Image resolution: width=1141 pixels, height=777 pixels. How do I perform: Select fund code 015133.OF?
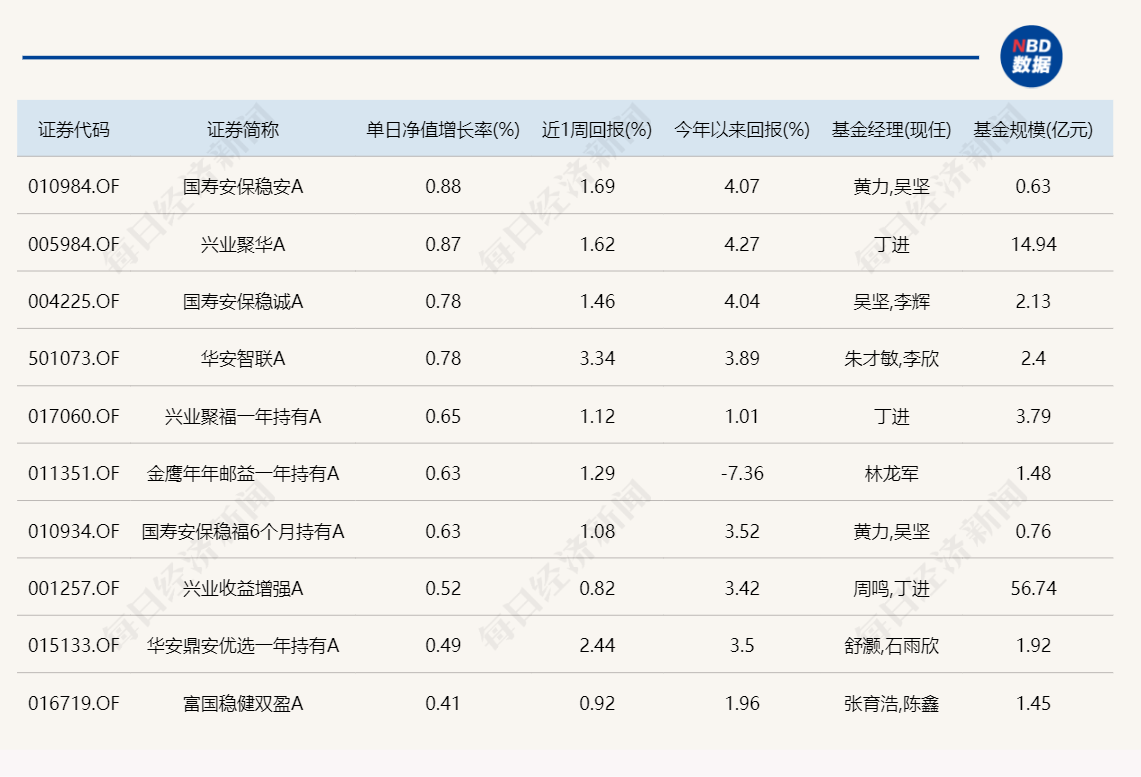73,645
